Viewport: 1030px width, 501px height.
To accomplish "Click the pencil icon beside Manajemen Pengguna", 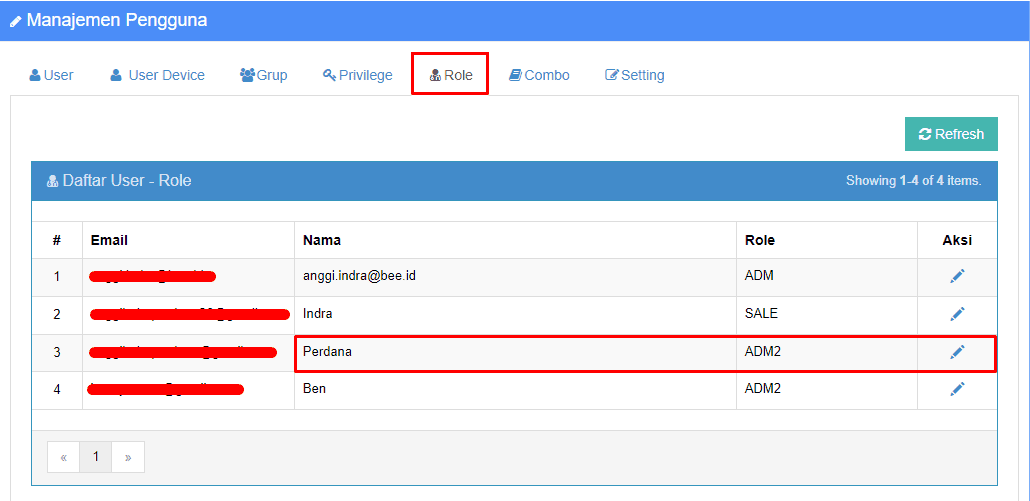I will (16, 21).
